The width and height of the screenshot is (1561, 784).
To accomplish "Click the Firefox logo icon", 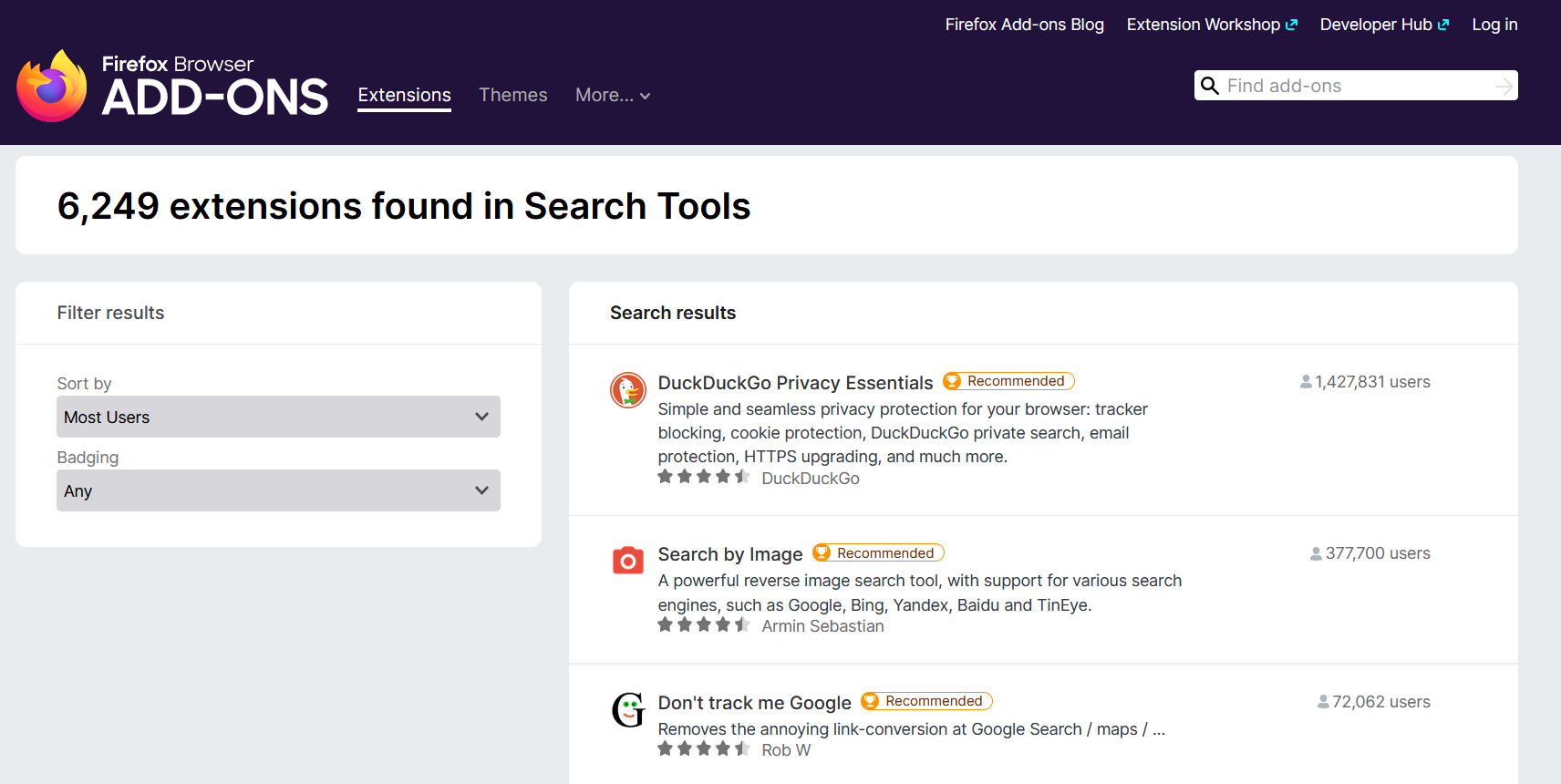I will pos(52,86).
